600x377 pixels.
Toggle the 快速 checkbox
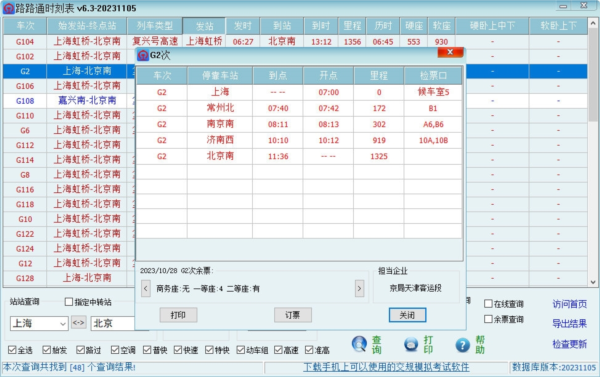click(178, 350)
